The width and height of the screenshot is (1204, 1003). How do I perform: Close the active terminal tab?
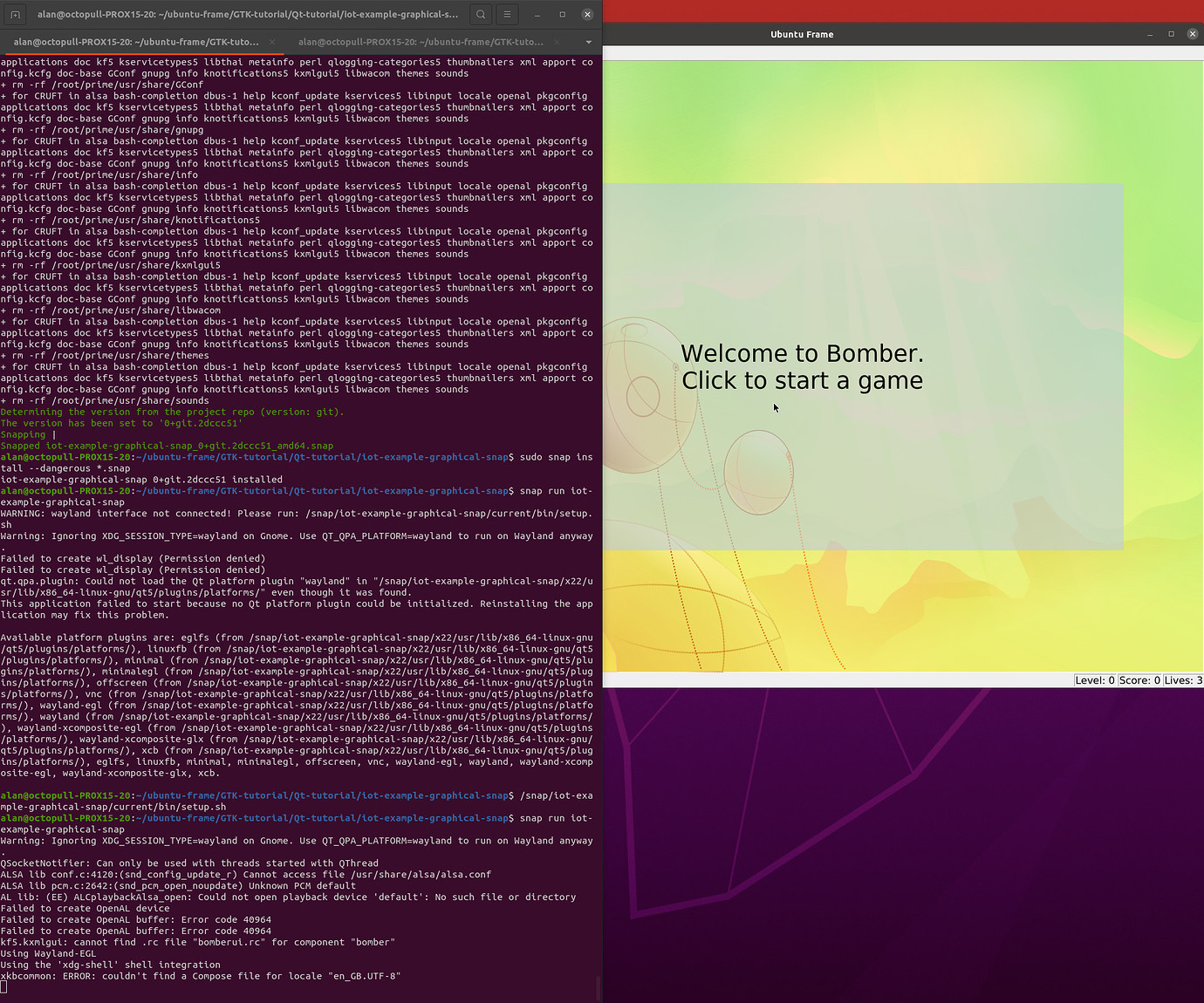pos(270,41)
